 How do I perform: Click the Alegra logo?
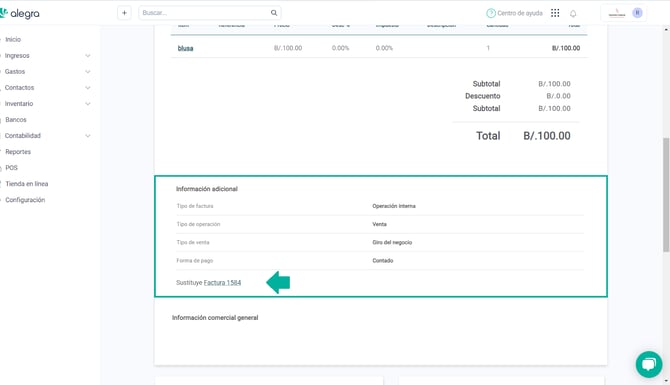tap(20, 14)
